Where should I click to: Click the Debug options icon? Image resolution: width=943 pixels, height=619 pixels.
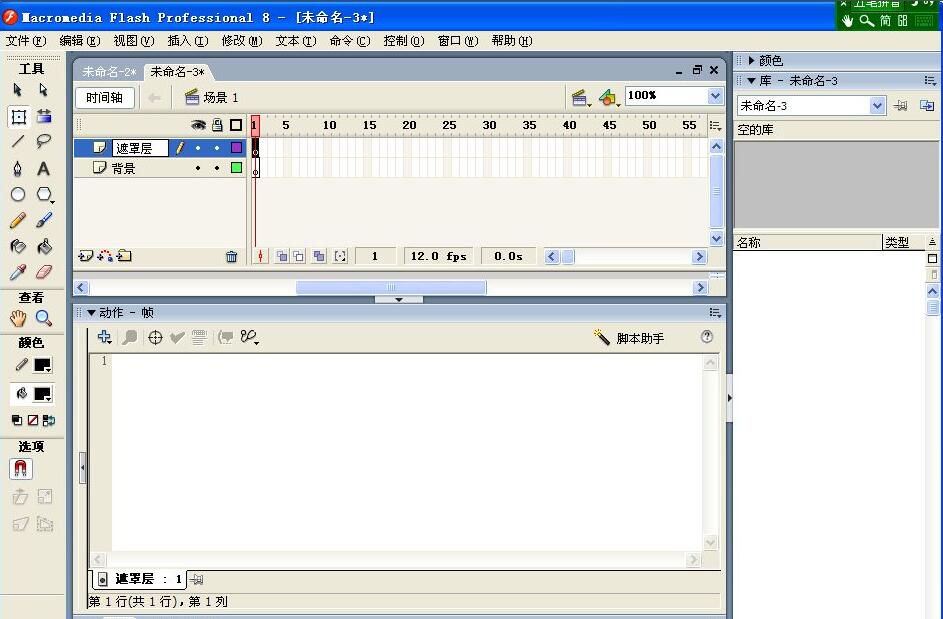click(249, 337)
